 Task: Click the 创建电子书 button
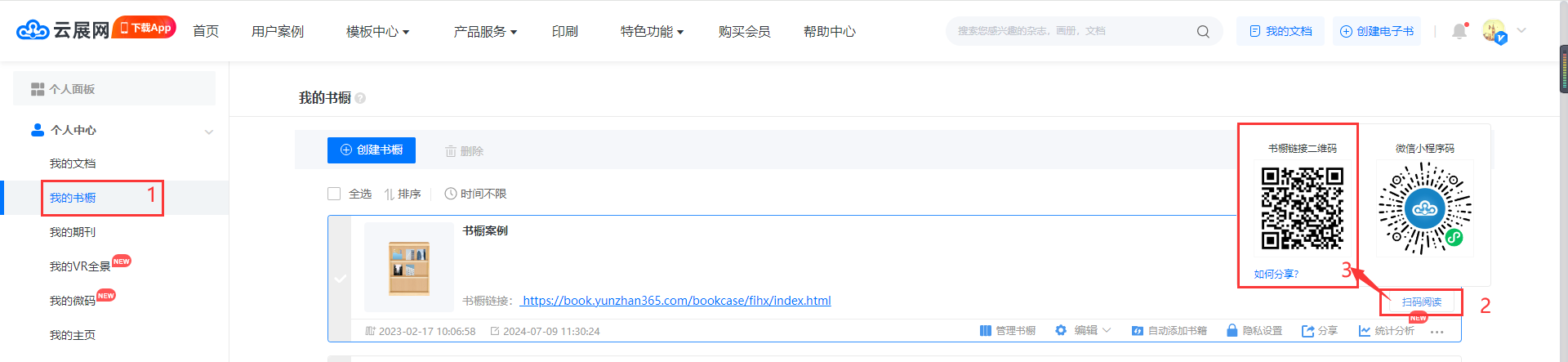[x=1377, y=31]
